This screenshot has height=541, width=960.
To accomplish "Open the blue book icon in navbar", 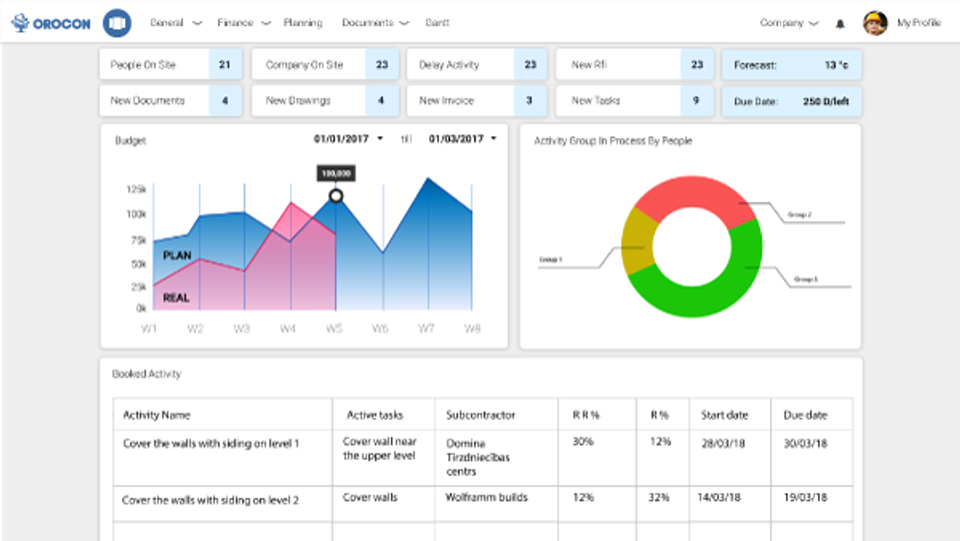I will (117, 22).
